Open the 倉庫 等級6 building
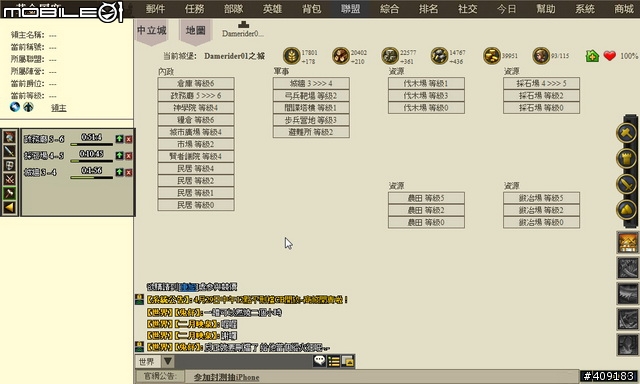Screen dimensions: 640x384 pos(196,84)
